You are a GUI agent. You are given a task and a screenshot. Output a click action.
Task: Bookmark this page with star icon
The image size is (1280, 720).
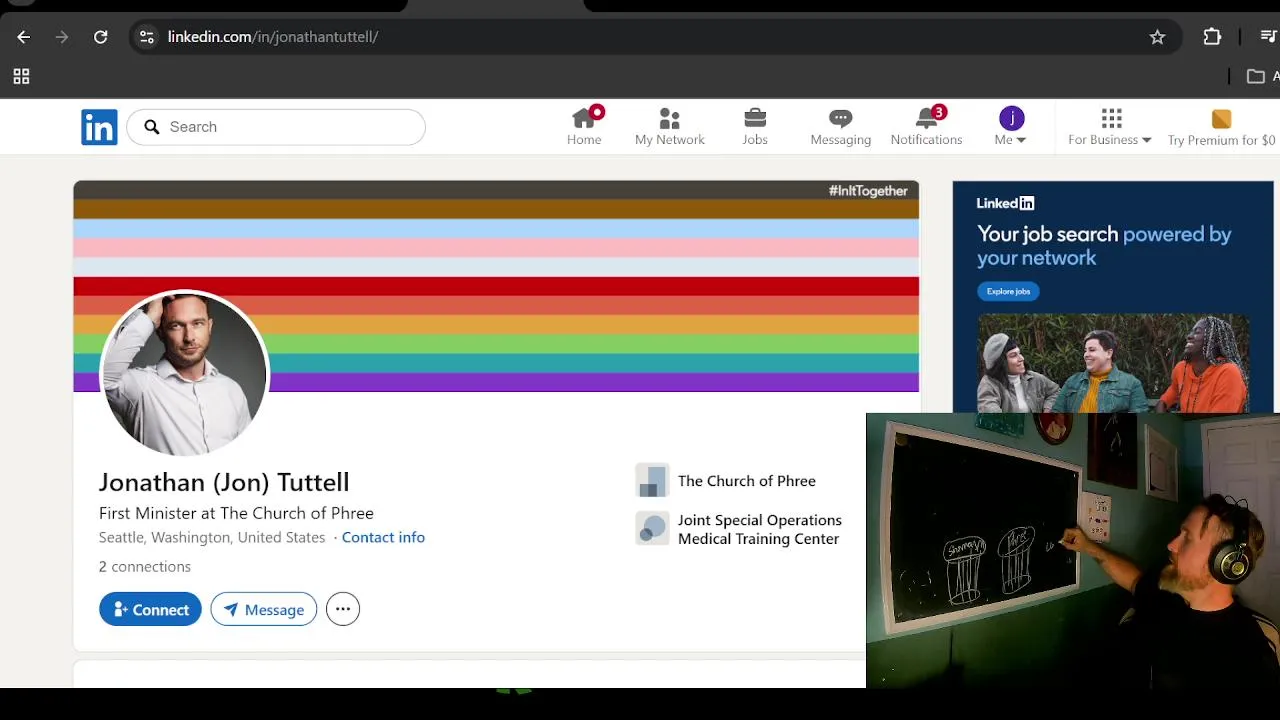1157,37
